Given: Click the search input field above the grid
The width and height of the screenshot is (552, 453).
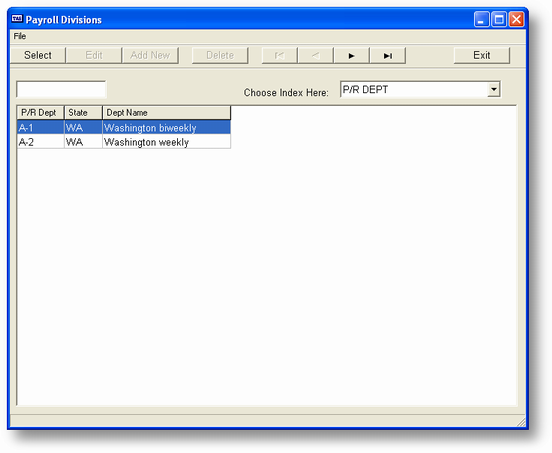Looking at the screenshot, I should 61,89.
